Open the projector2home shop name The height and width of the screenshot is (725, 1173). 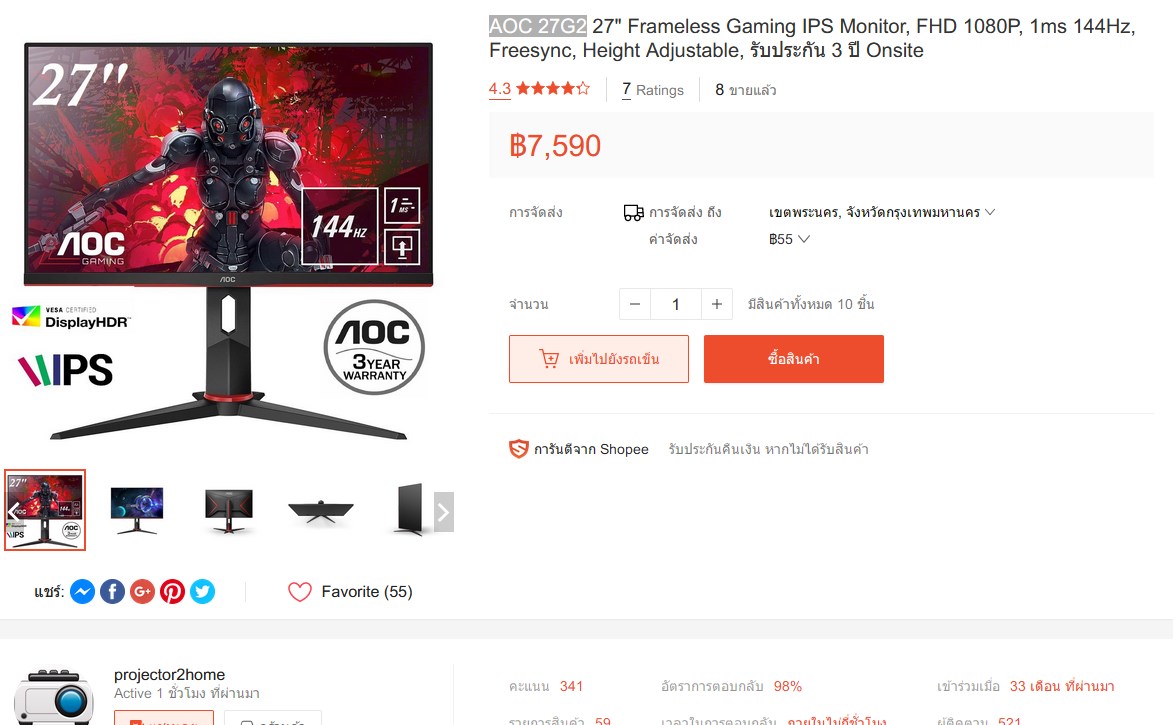point(169,675)
